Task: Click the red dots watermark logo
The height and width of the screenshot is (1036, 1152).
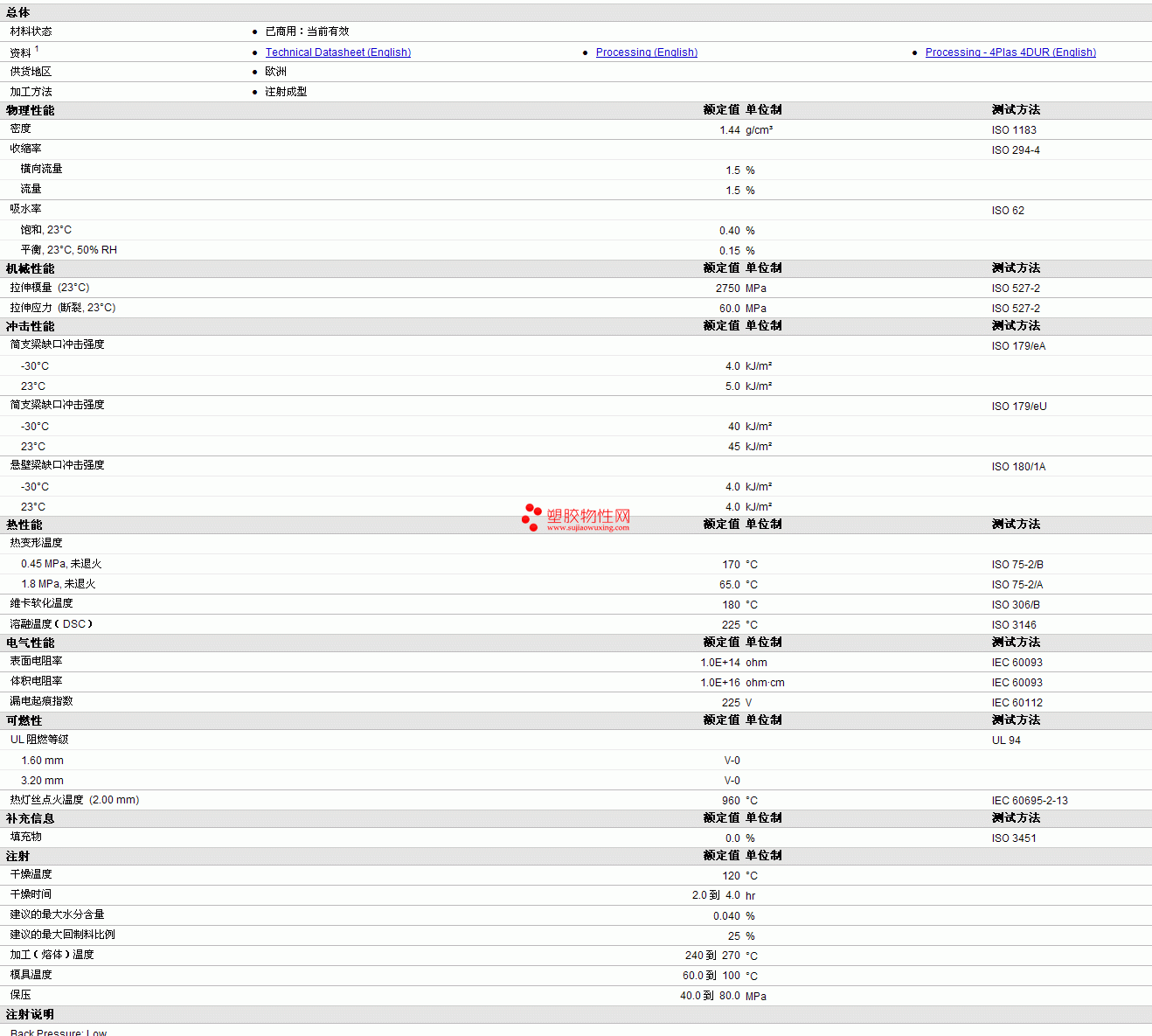Action: coord(531,517)
